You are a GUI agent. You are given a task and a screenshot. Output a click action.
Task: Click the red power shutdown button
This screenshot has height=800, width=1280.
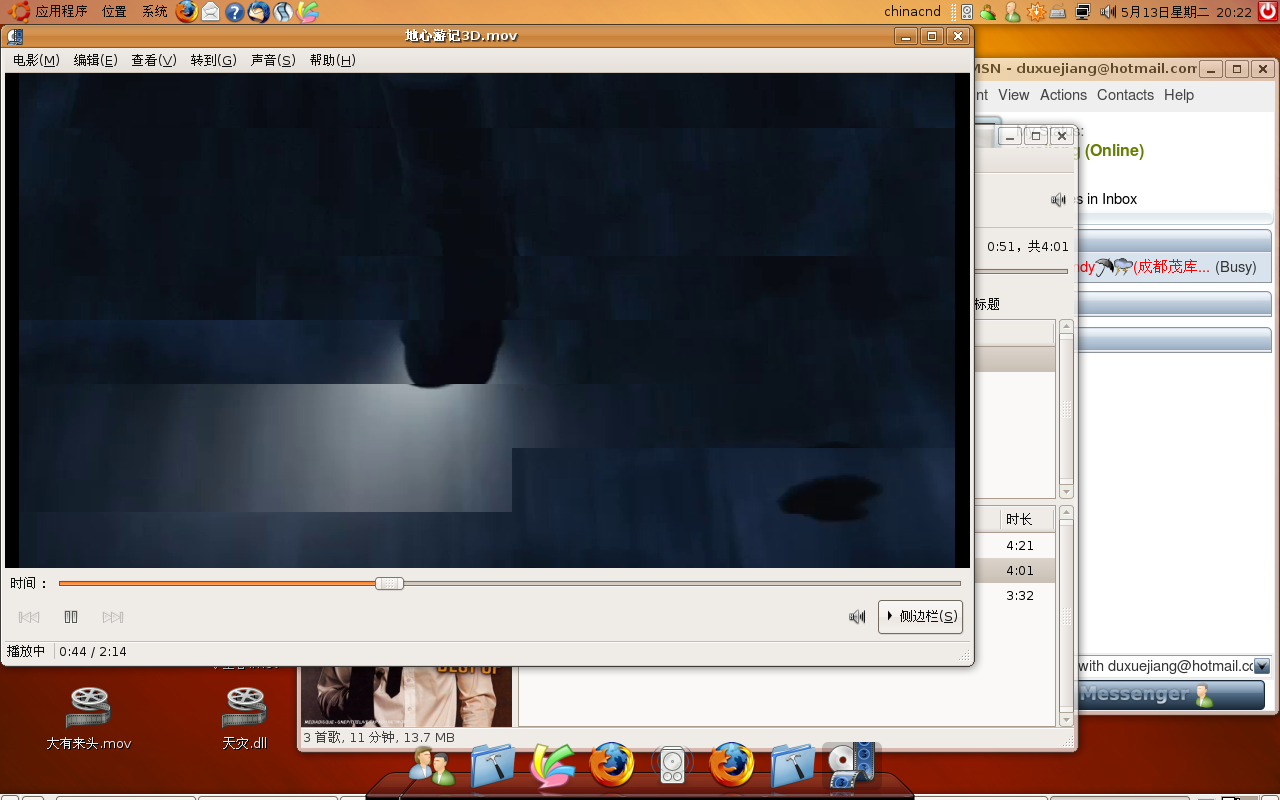click(x=1268, y=12)
